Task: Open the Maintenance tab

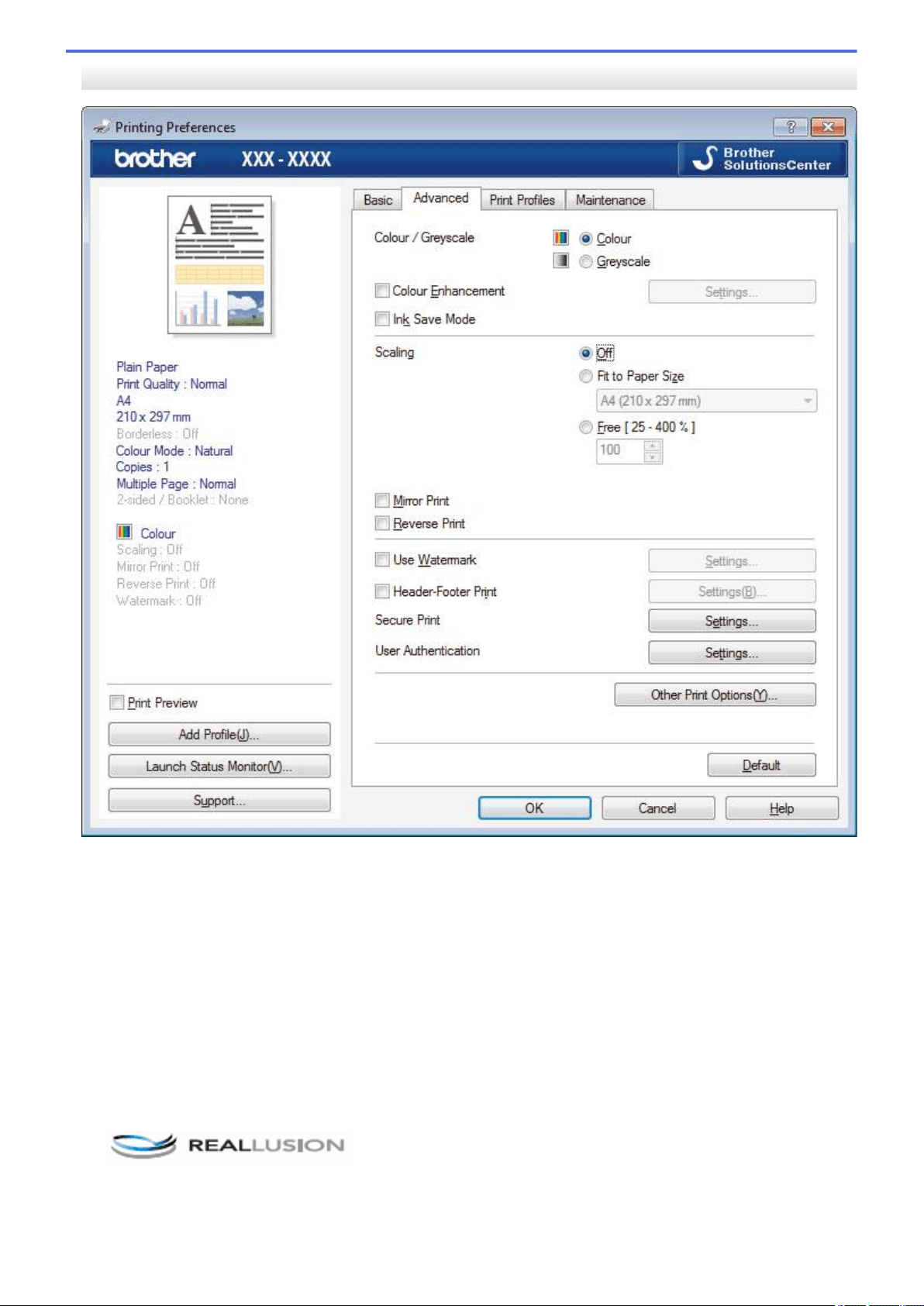Action: click(x=610, y=200)
